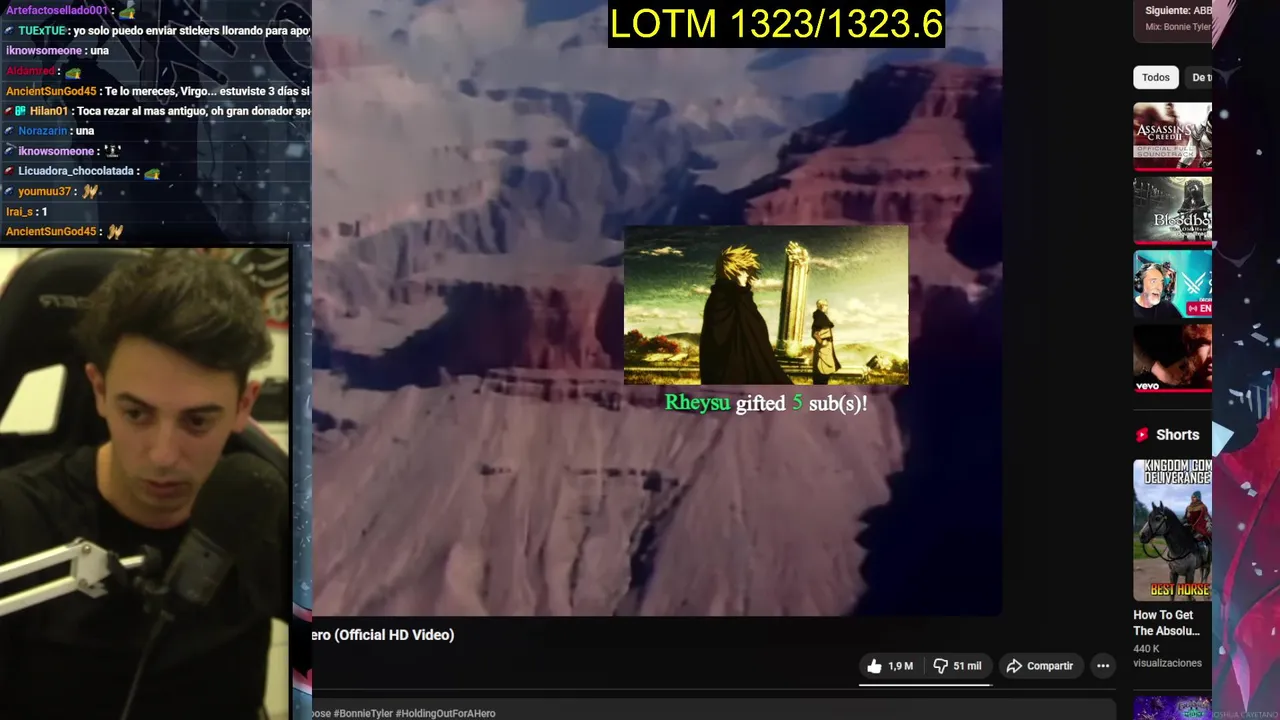
Task: Click chat username TUExTUE
Action: pos(42,31)
